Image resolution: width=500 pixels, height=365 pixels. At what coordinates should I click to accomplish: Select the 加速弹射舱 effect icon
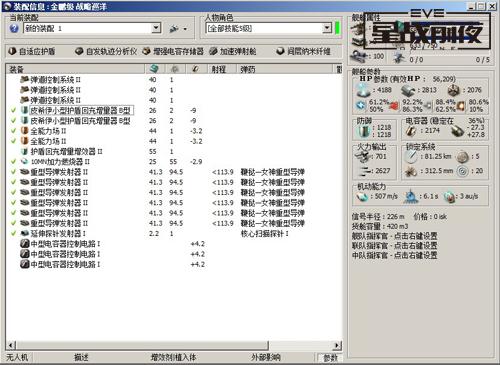pos(213,51)
